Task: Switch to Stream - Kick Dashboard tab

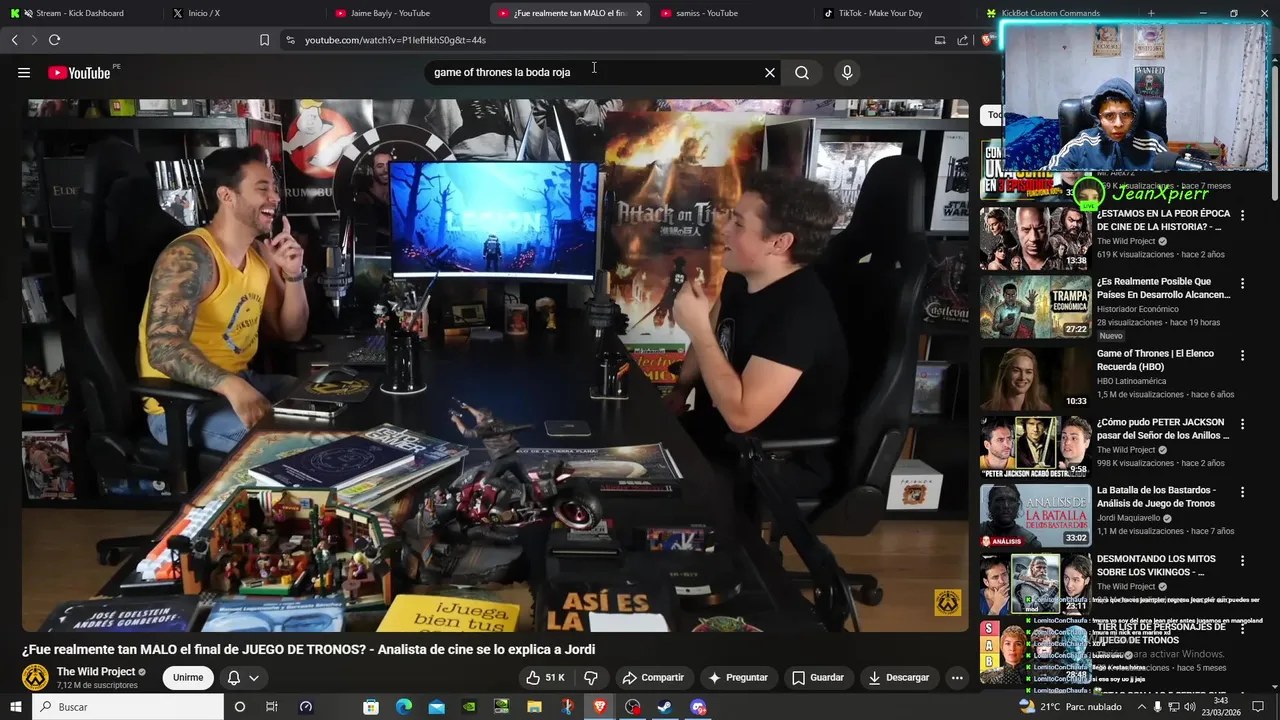Action: [78, 13]
